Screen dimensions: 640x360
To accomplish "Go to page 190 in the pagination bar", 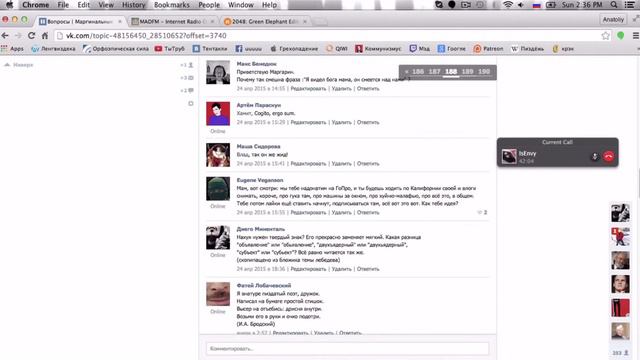I will tap(484, 71).
